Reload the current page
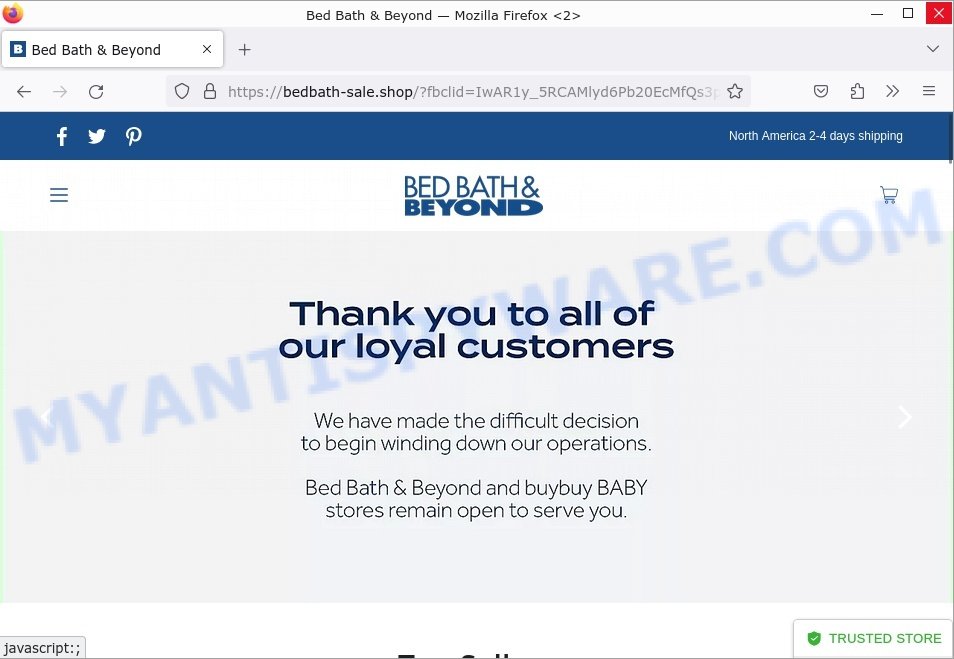Viewport: 954px width, 659px height. point(96,91)
